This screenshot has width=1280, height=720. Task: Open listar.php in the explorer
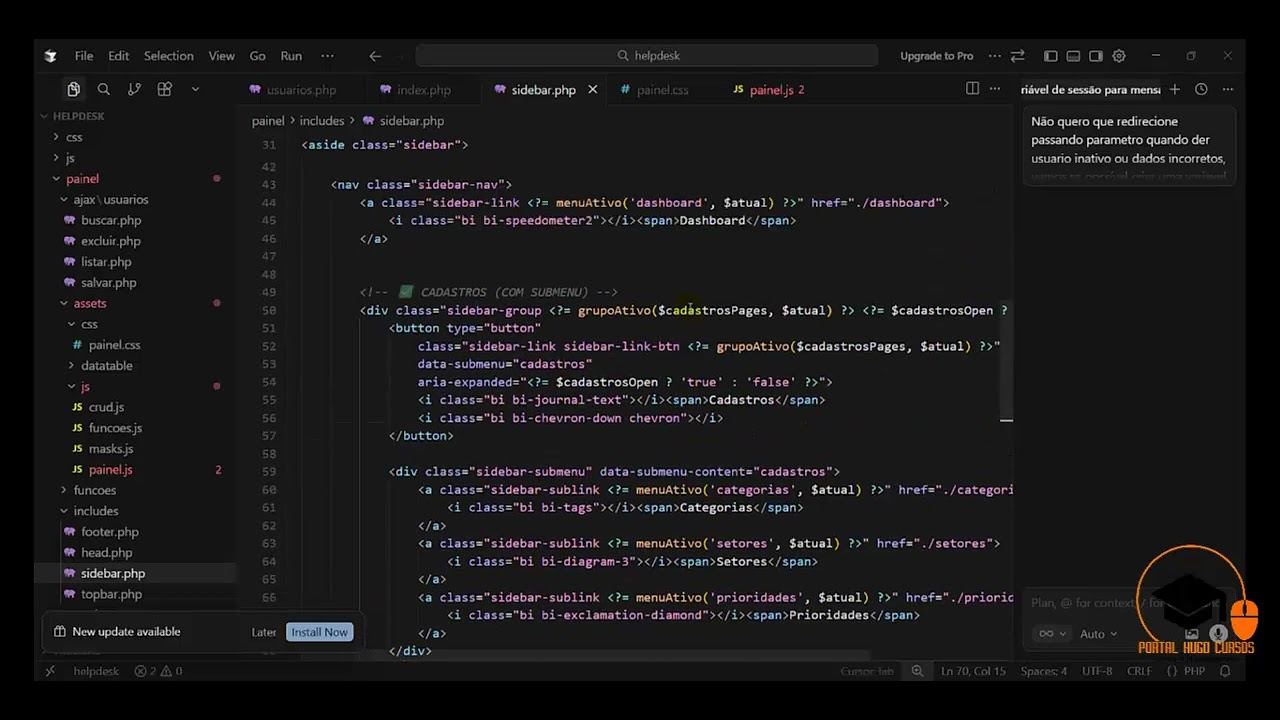click(x=106, y=262)
